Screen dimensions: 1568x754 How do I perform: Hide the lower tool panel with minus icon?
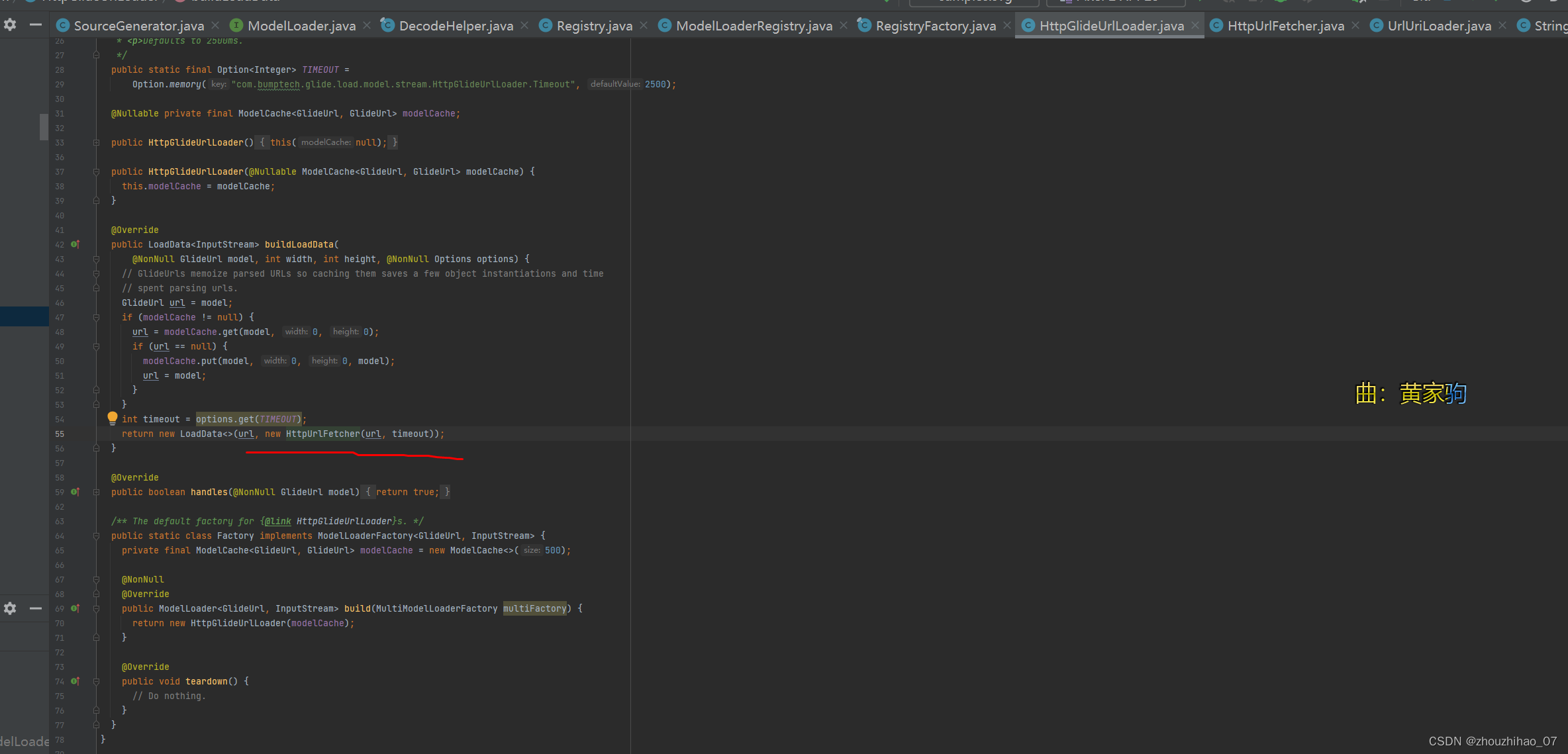coord(36,608)
